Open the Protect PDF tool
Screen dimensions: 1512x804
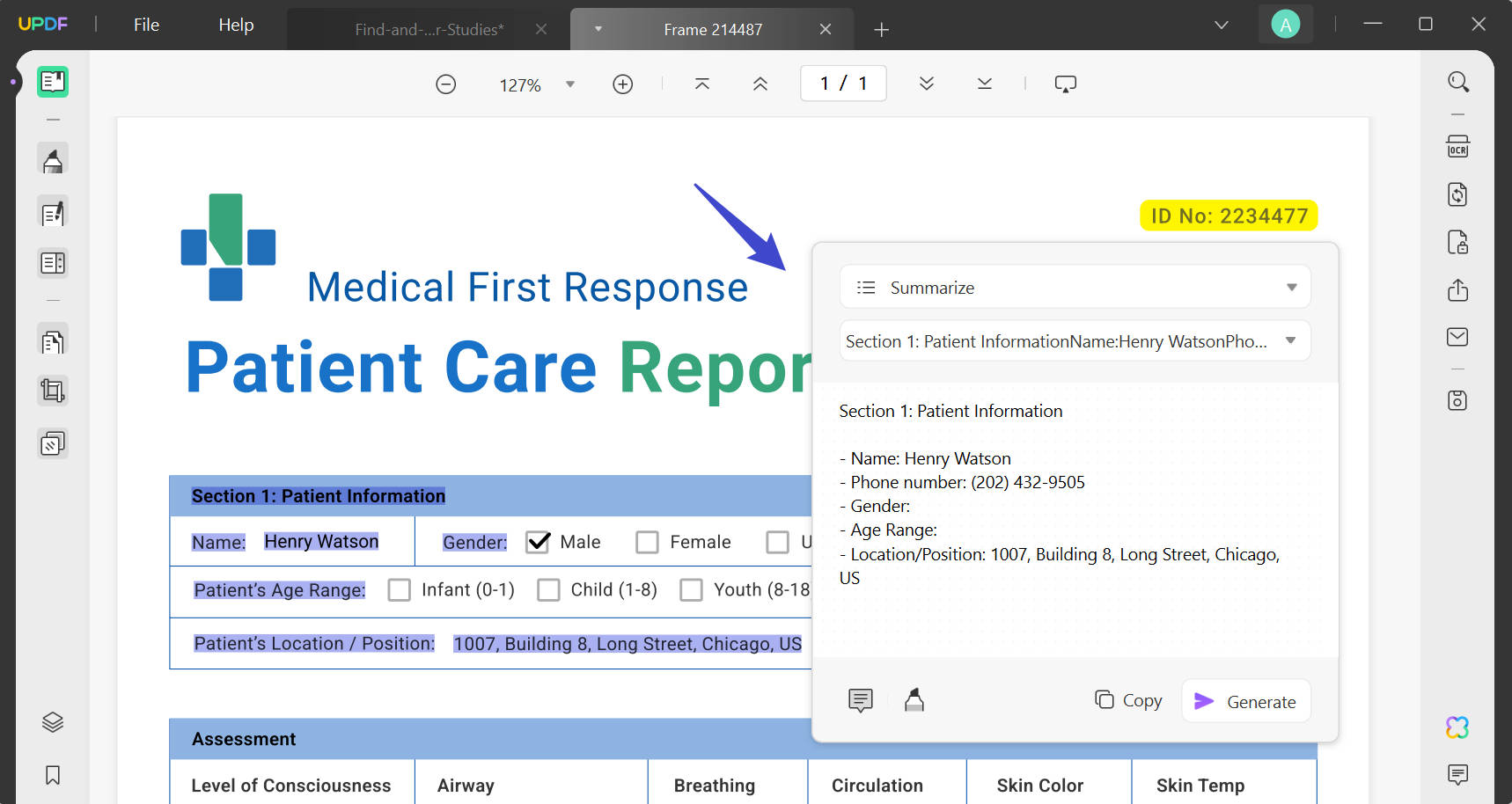coord(1458,242)
